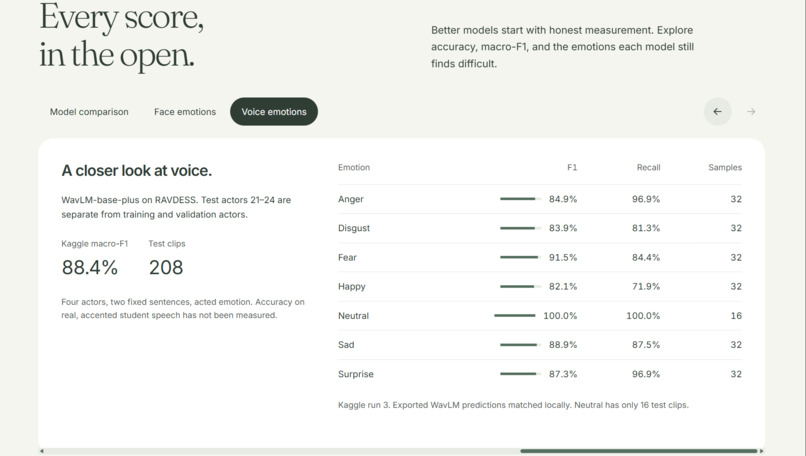Image resolution: width=806 pixels, height=456 pixels.
Task: Select the Disgust row label
Action: pyautogui.click(x=354, y=228)
